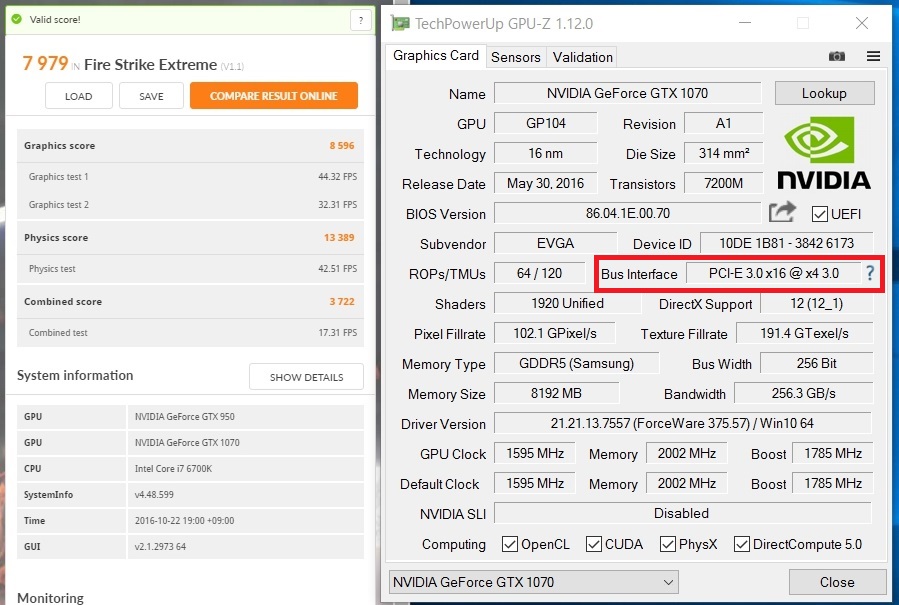Click the Release Date field May 30, 2016
Image resolution: width=899 pixels, height=605 pixels.
(x=545, y=184)
